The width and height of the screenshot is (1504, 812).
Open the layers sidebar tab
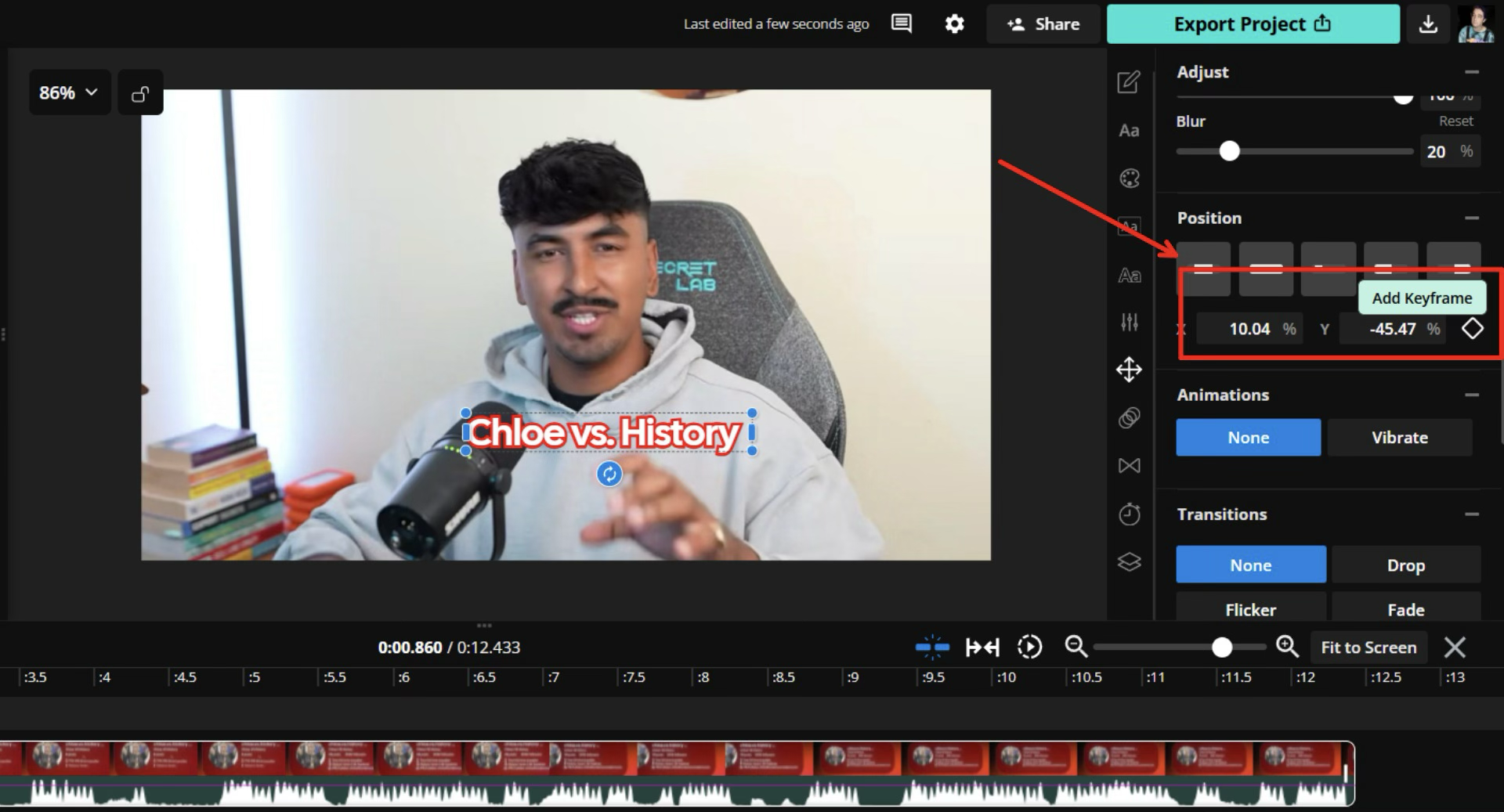[1129, 562]
